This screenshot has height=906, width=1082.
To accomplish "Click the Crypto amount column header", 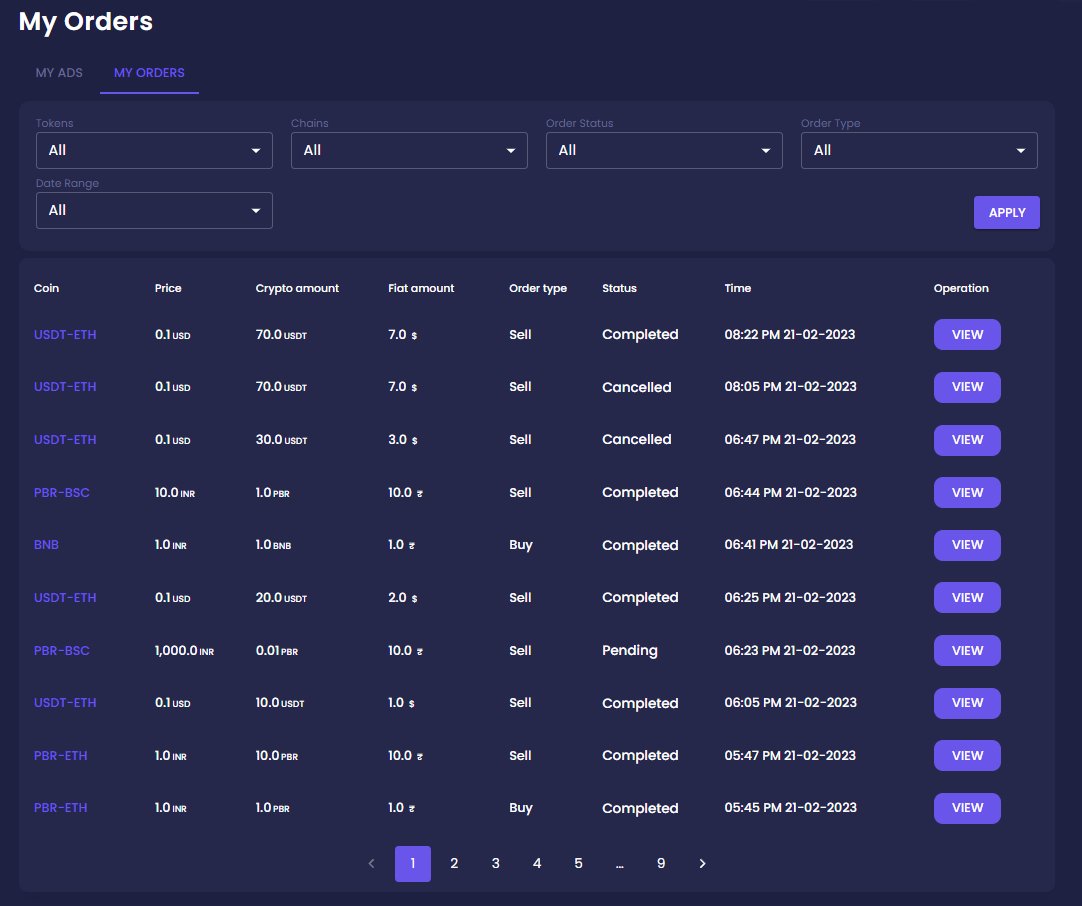I will 297,288.
